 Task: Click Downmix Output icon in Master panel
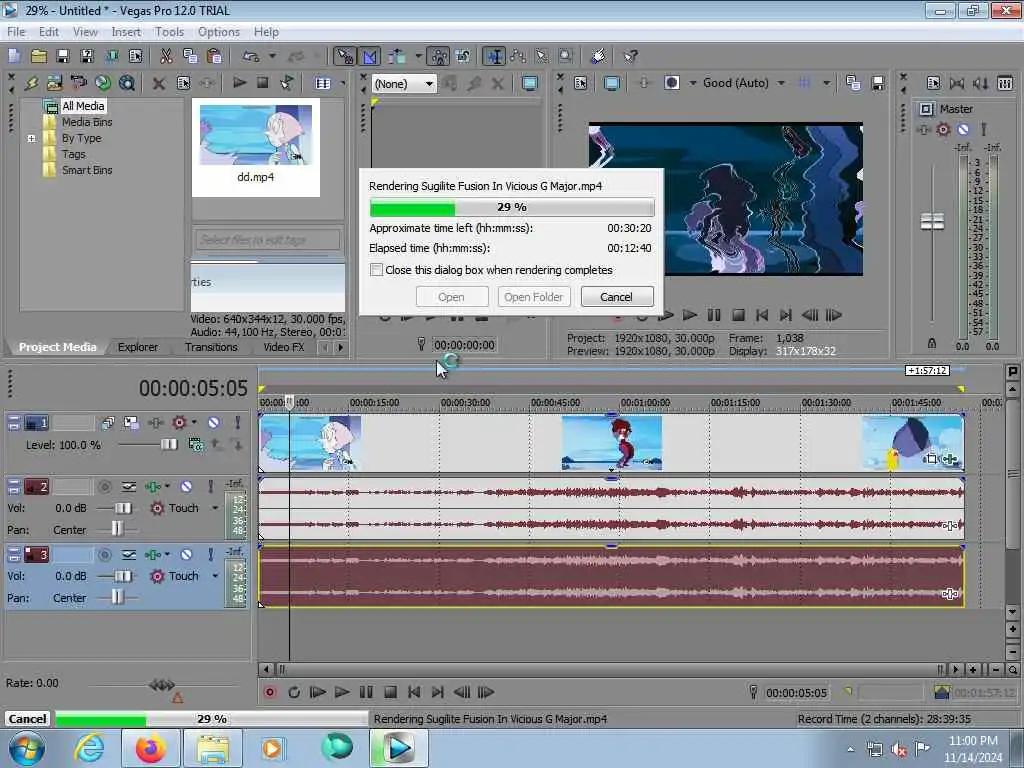coord(957,83)
